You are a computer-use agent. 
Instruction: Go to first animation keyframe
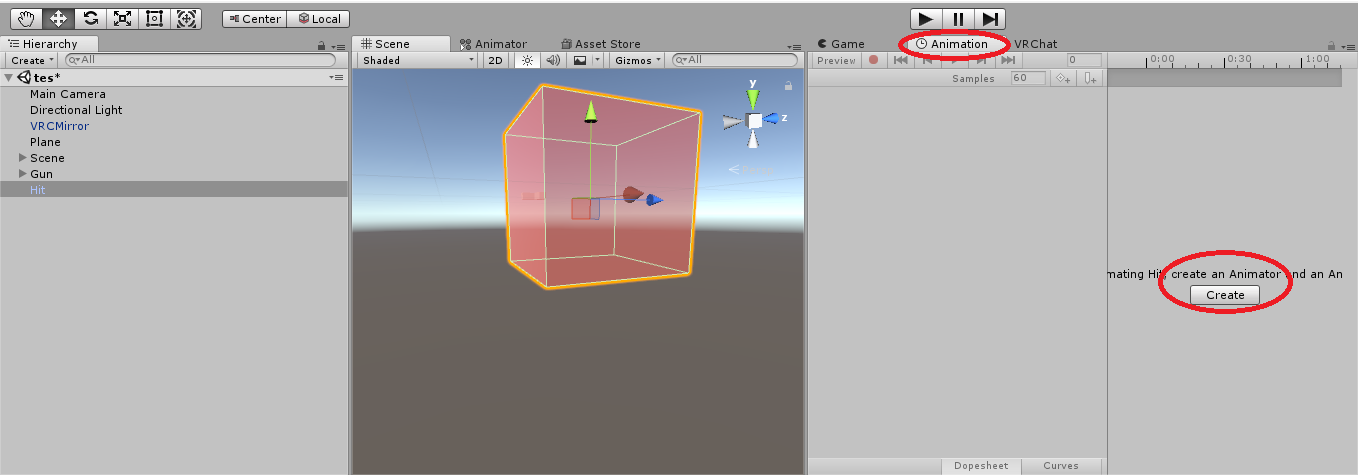click(x=901, y=60)
